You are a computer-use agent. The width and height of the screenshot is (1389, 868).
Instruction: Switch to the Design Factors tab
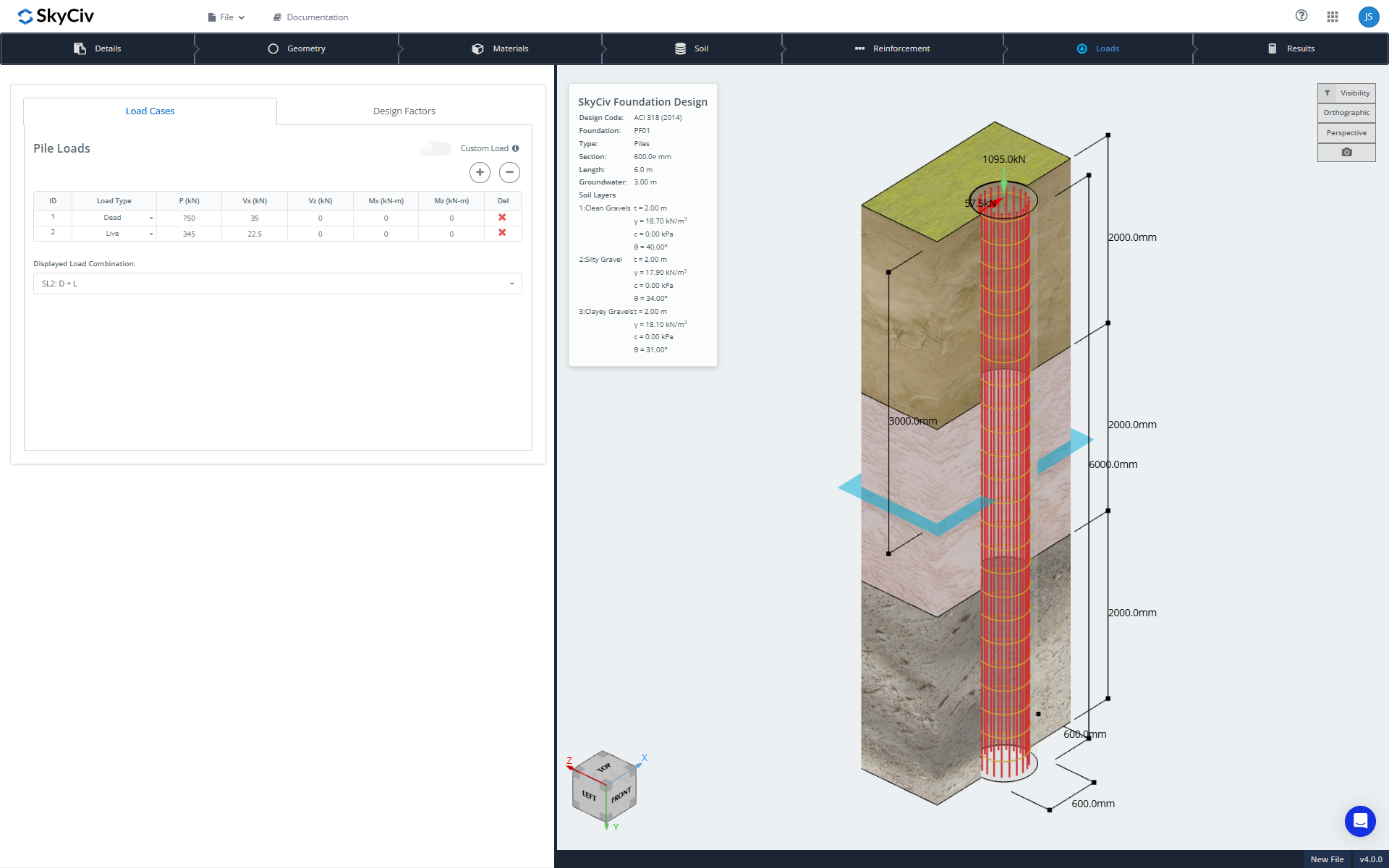(404, 111)
